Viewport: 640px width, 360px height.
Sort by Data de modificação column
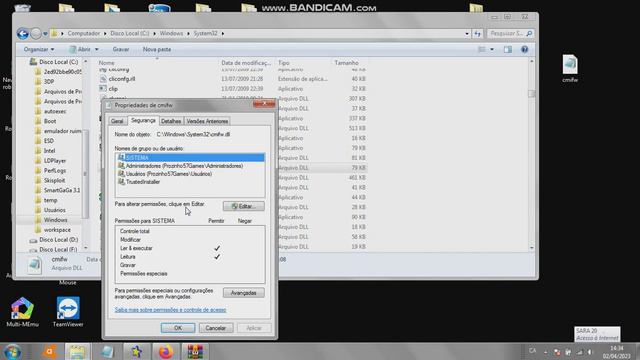click(x=246, y=63)
